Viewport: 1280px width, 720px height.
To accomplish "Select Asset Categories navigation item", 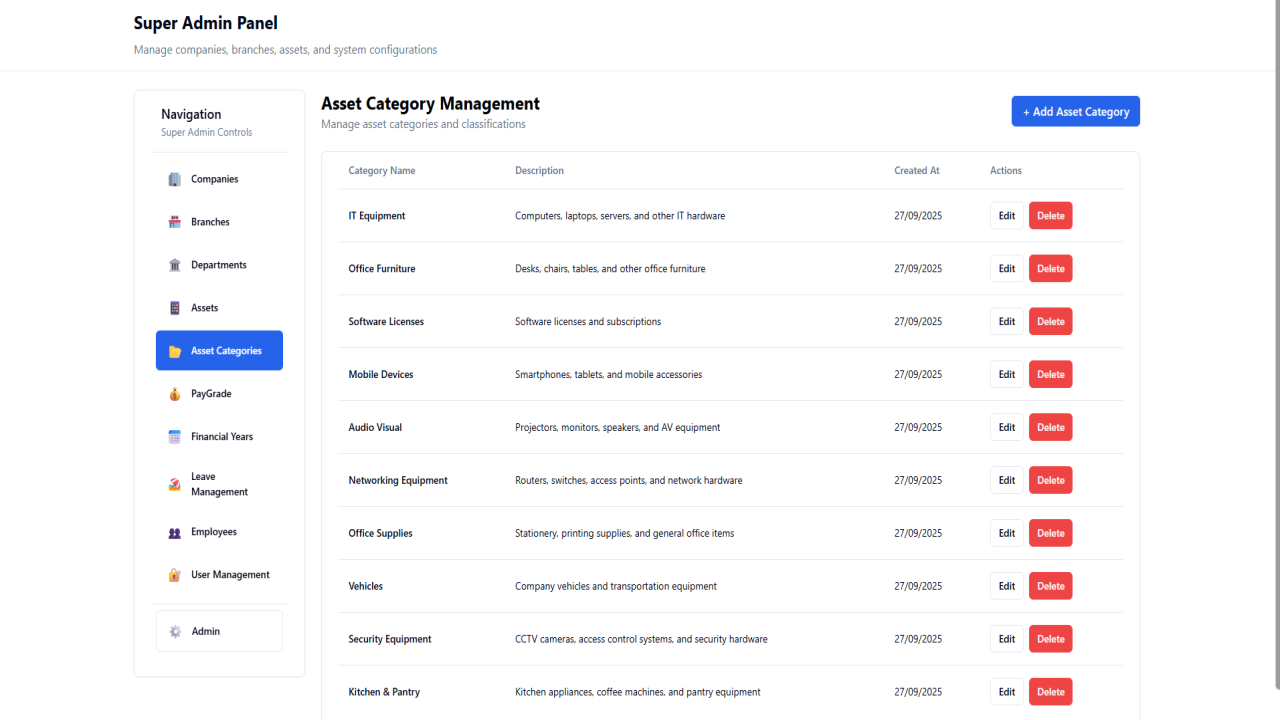I will (x=219, y=351).
